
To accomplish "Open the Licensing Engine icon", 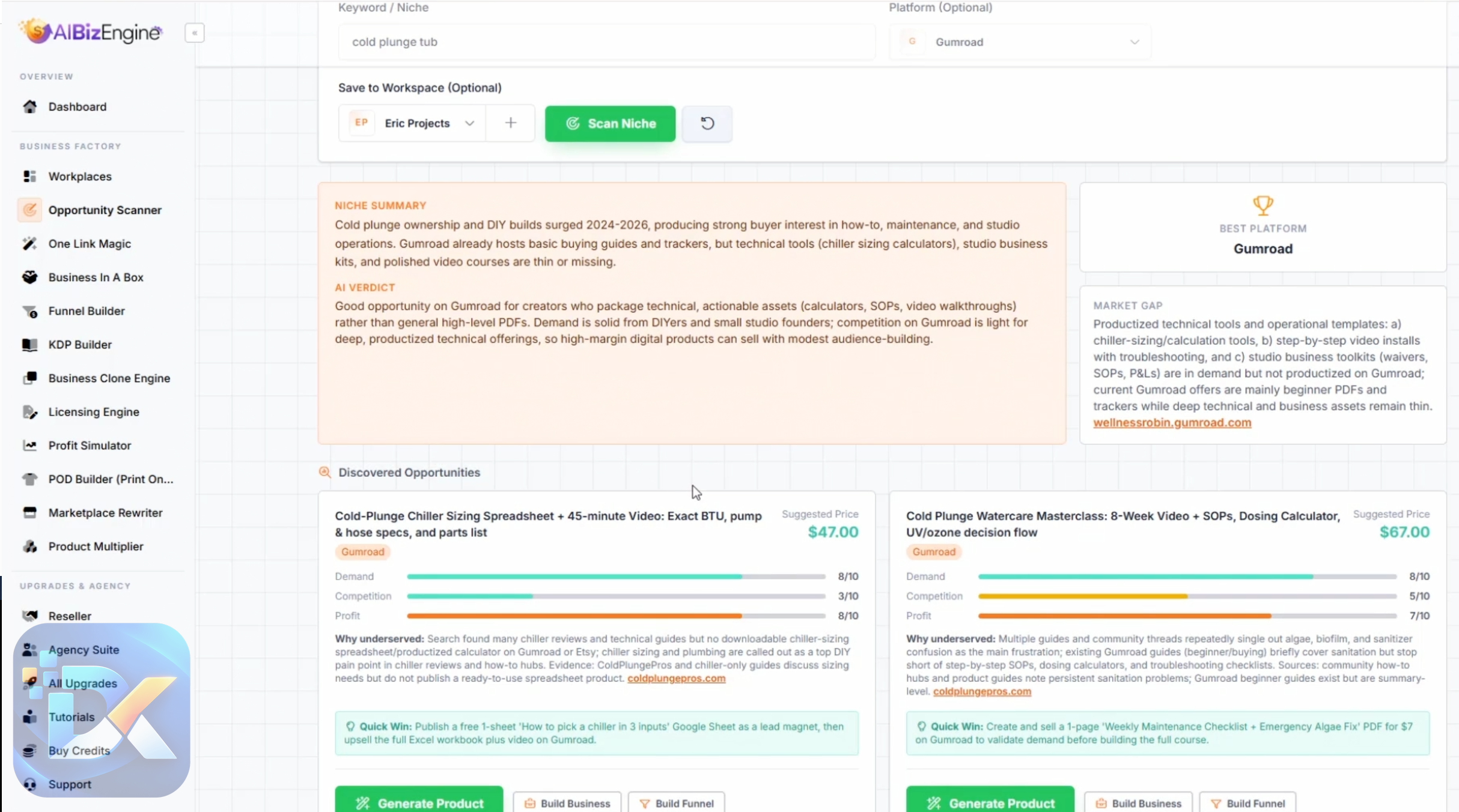I will [29, 412].
